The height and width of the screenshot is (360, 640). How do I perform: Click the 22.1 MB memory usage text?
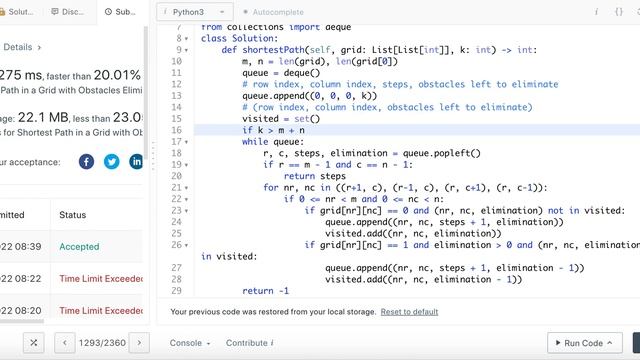pos(43,117)
